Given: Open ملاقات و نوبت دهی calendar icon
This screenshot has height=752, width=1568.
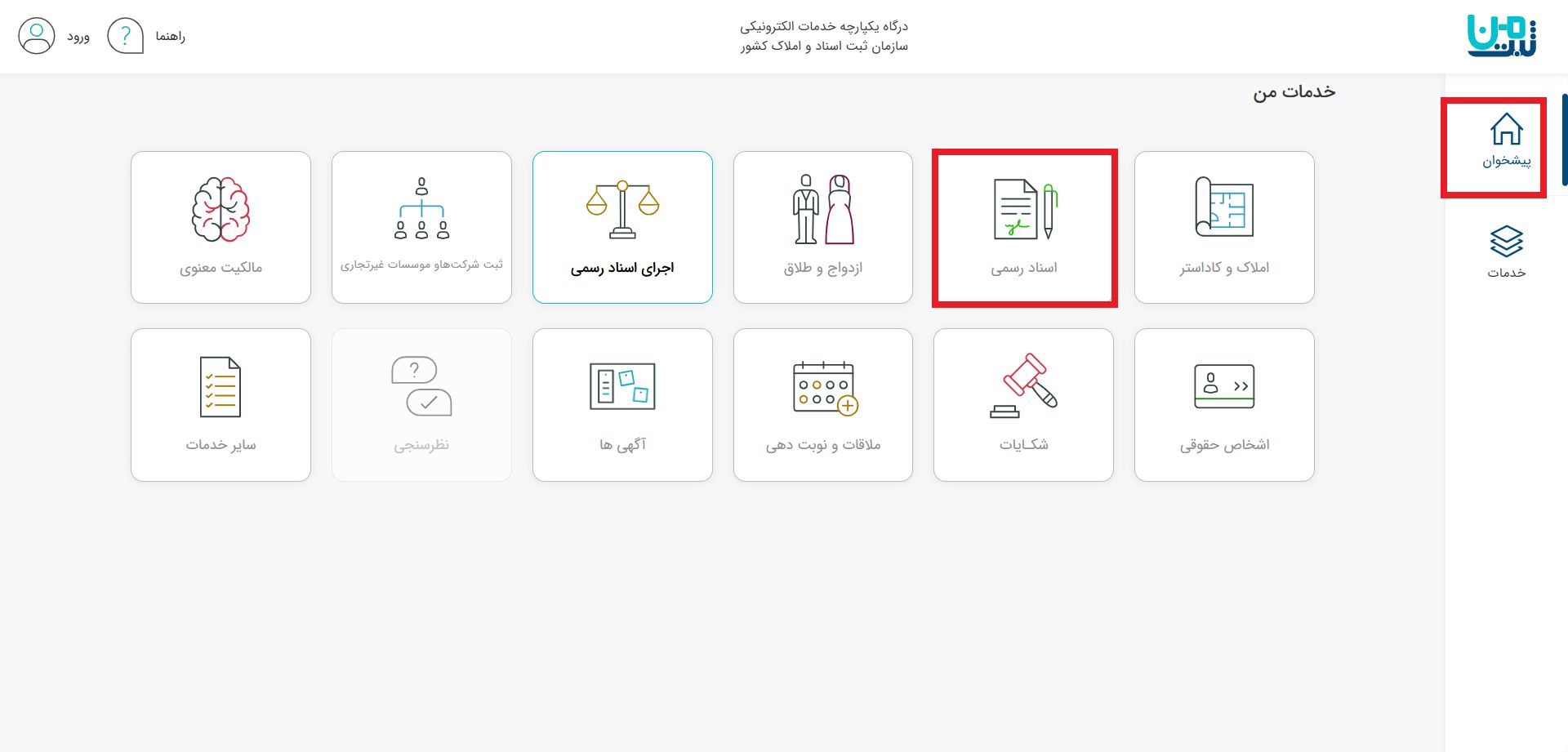Looking at the screenshot, I should (824, 387).
